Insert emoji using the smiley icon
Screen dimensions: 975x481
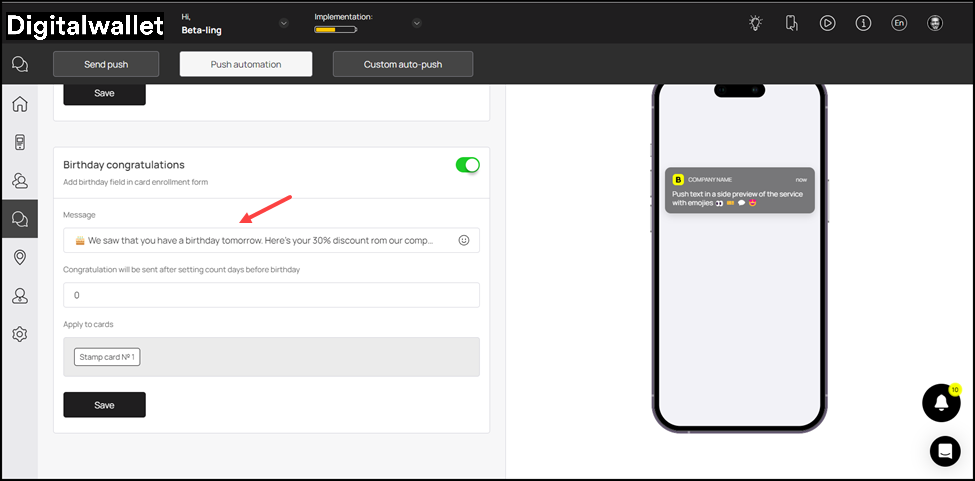pos(464,241)
